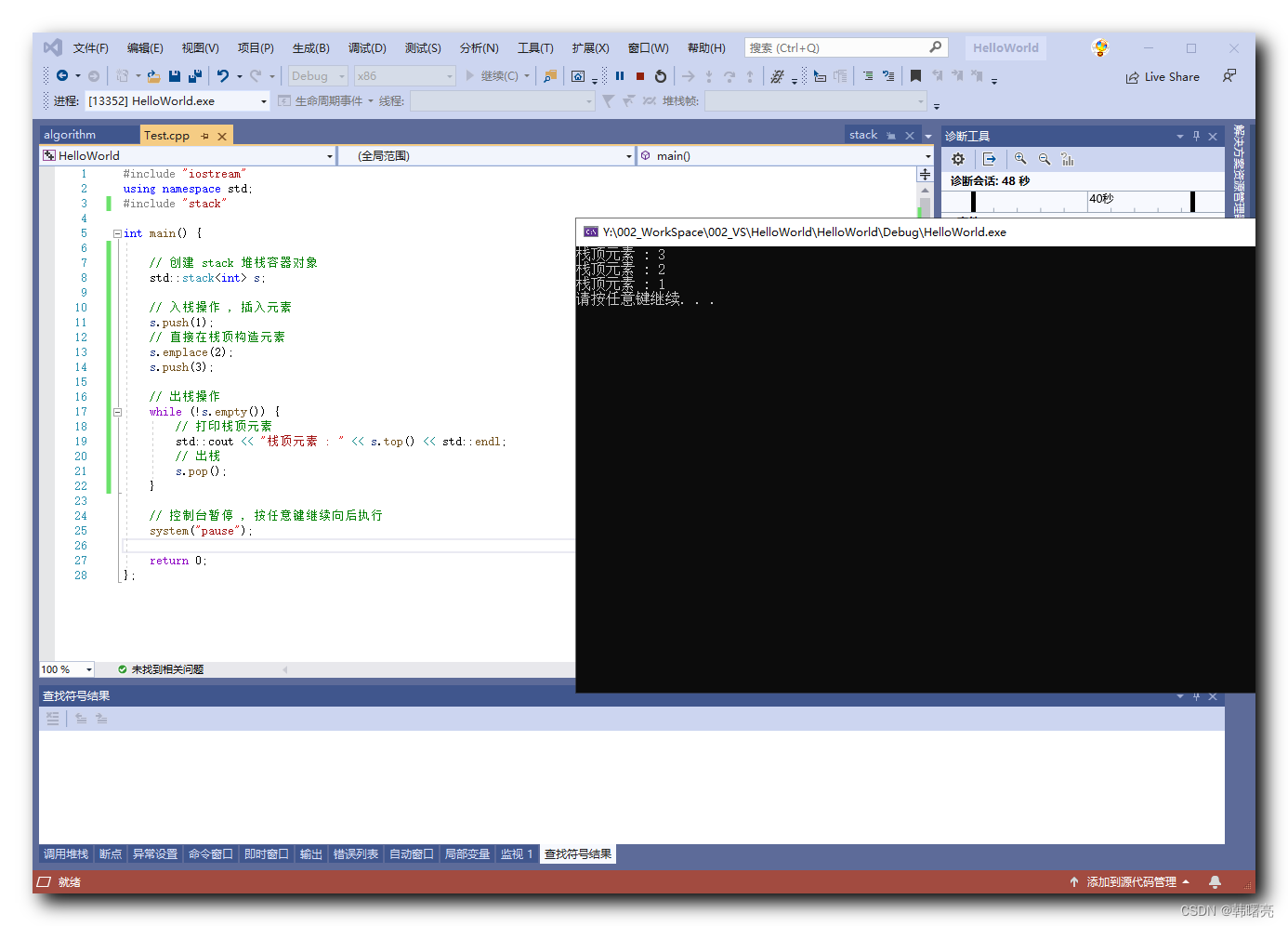Screen dimensions: 1288x926
Task: Switch to the 断点 bottom tab
Action: [111, 854]
